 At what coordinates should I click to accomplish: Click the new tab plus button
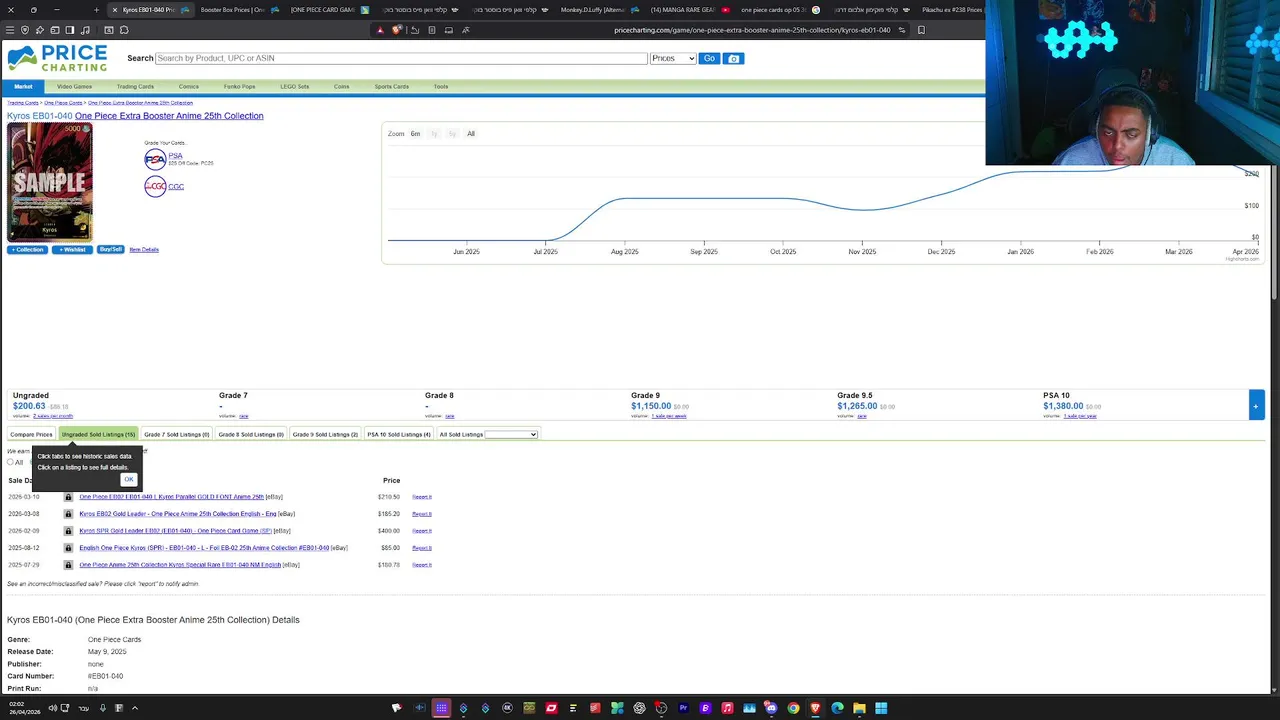[96, 10]
